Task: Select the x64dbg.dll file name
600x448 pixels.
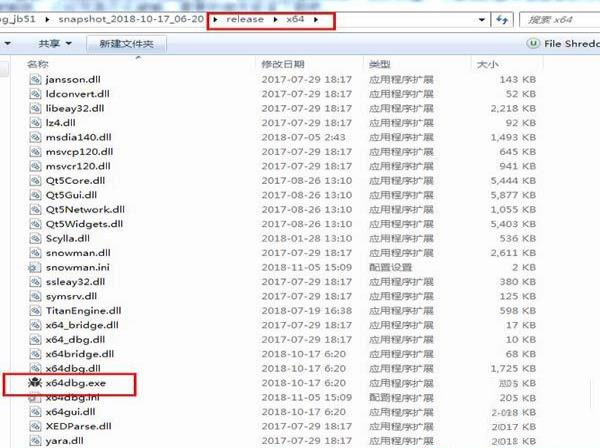Action: coord(73,368)
